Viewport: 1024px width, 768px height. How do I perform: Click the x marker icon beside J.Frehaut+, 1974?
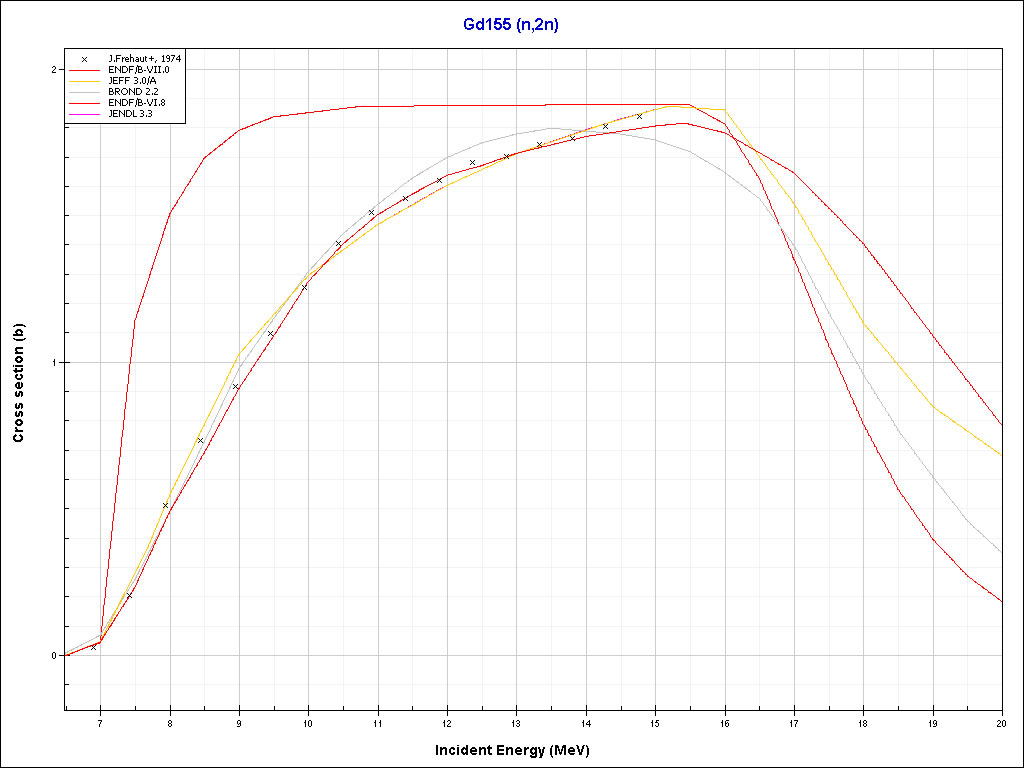85,60
